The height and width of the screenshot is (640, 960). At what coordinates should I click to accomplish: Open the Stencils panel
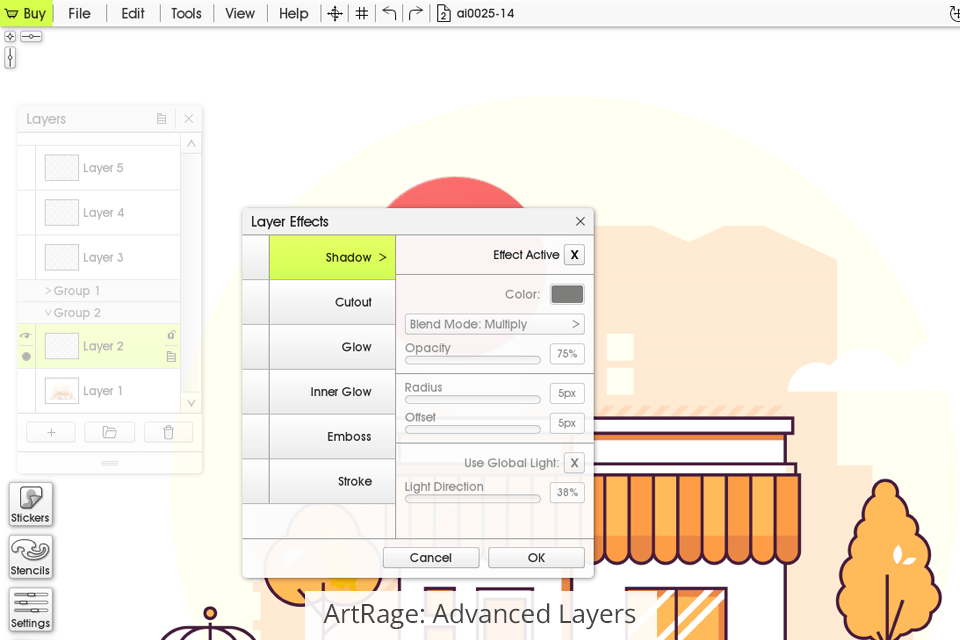31,557
